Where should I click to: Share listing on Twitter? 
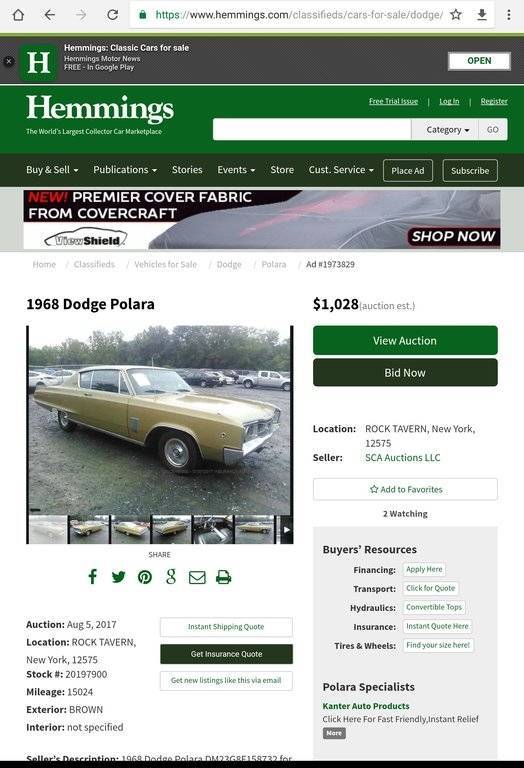pyautogui.click(x=119, y=577)
